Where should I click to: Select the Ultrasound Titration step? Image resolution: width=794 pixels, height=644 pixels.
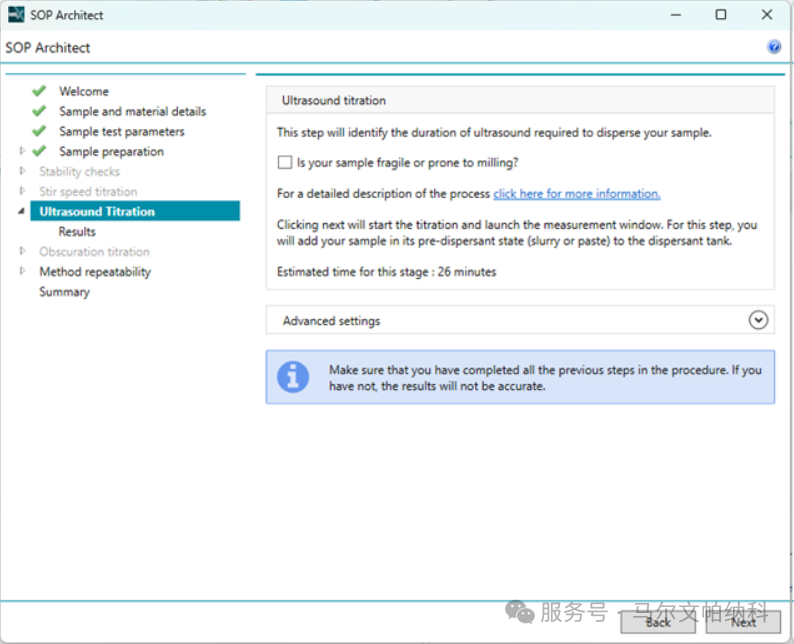97,212
